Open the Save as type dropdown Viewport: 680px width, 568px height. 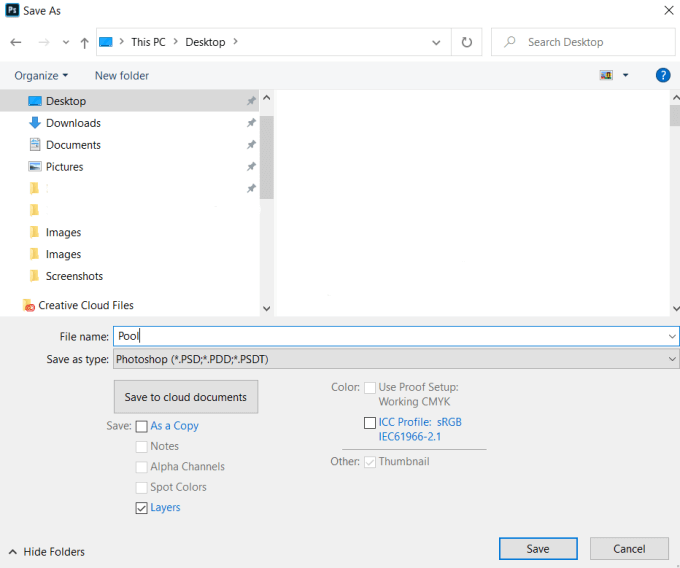pos(396,359)
